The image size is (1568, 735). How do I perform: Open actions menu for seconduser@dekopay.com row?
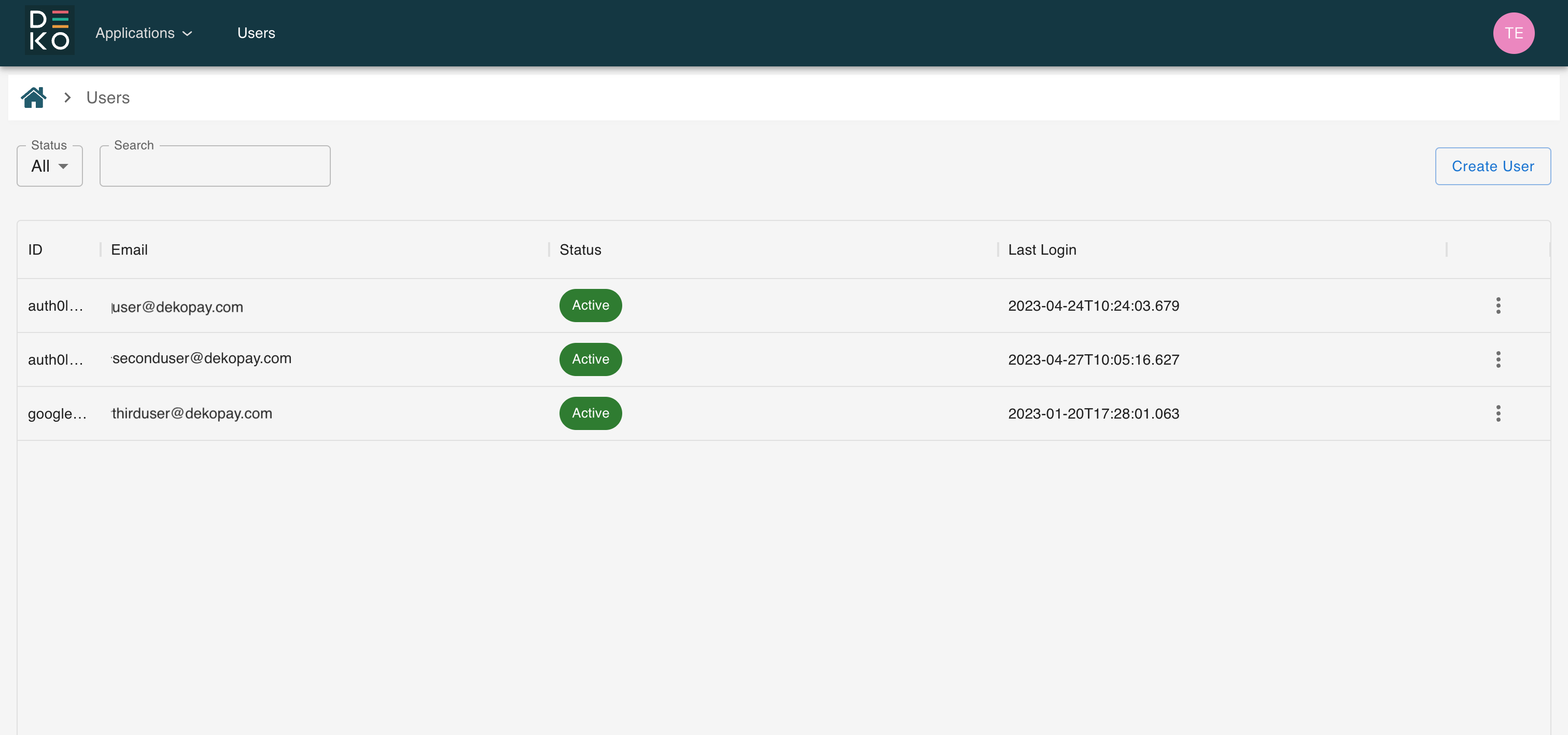coord(1498,359)
